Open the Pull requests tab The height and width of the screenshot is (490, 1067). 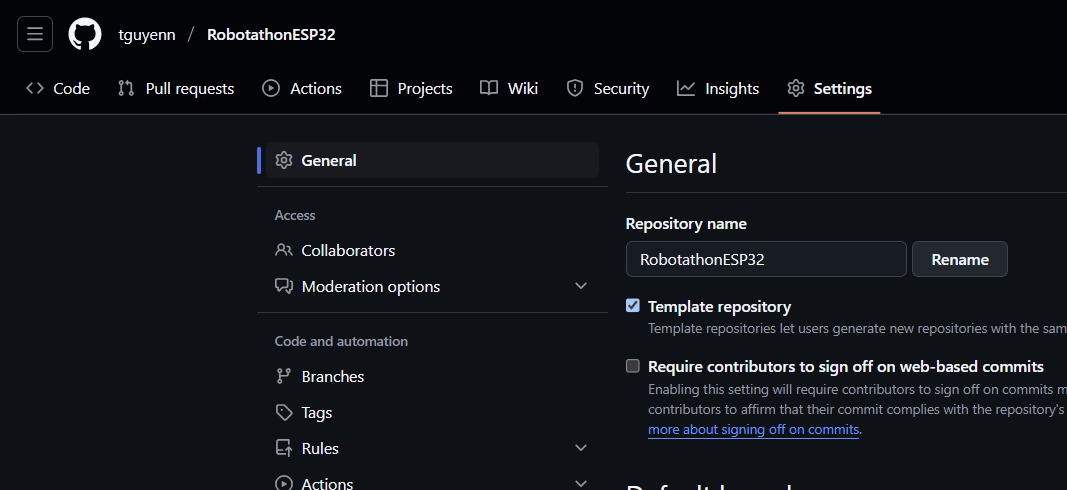tap(176, 88)
